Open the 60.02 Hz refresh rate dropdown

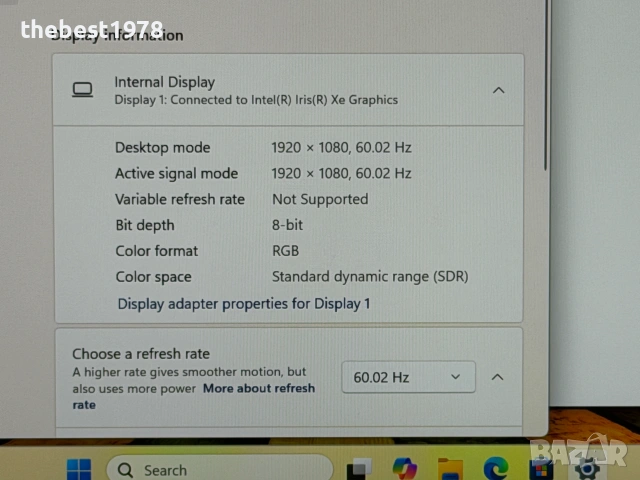coord(408,377)
